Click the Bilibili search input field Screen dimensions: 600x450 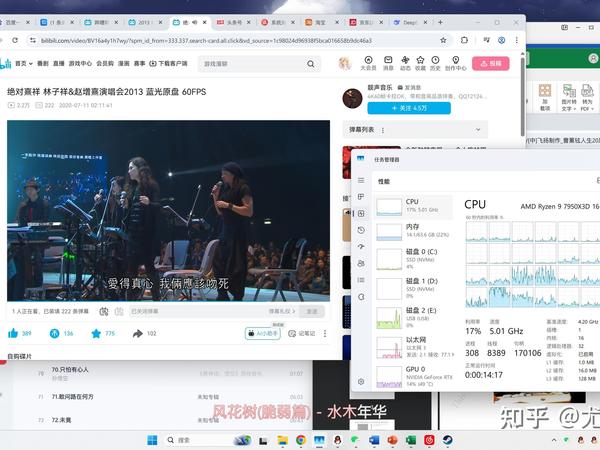(x=253, y=64)
